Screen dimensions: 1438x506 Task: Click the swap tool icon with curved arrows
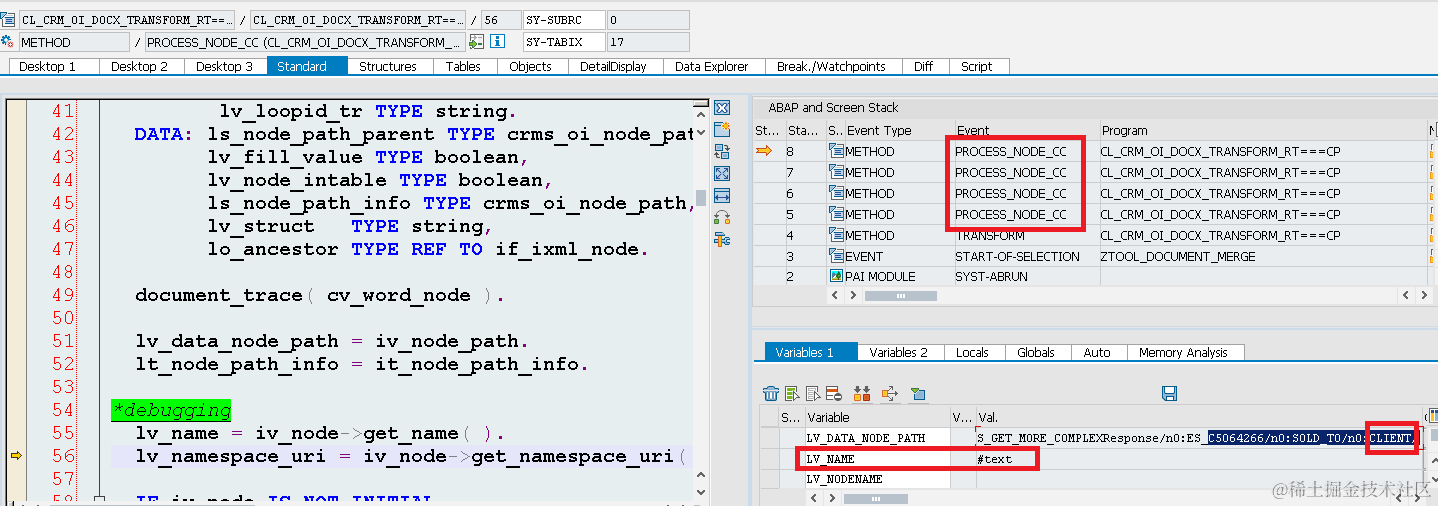(x=722, y=217)
